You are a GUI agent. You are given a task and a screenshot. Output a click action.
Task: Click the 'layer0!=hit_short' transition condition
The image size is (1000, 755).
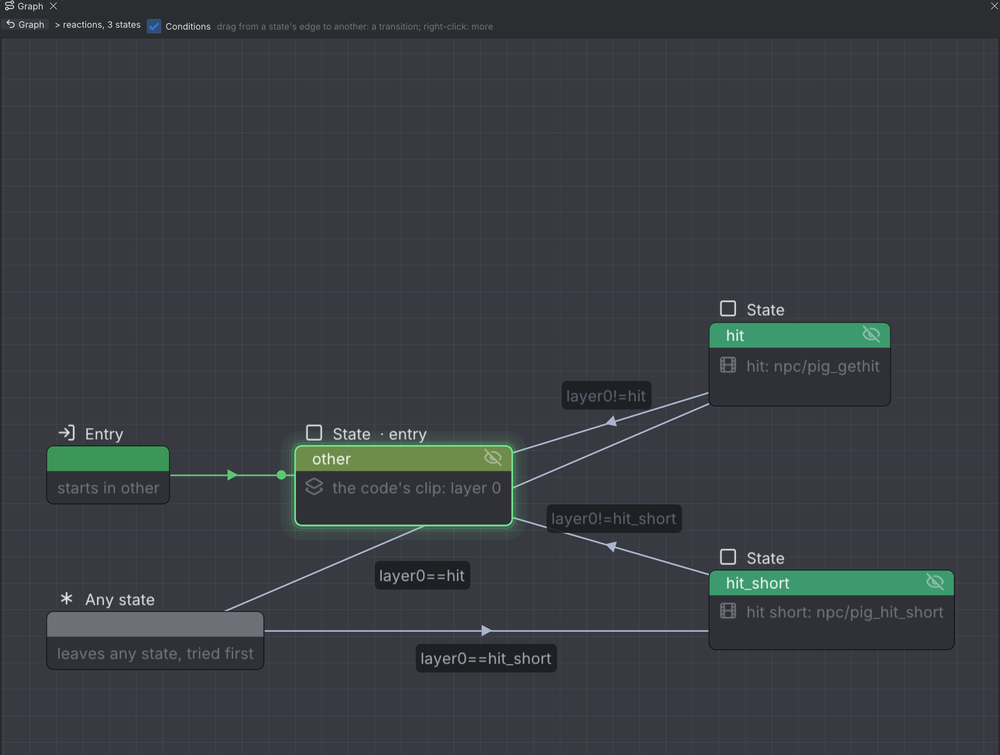pos(614,518)
